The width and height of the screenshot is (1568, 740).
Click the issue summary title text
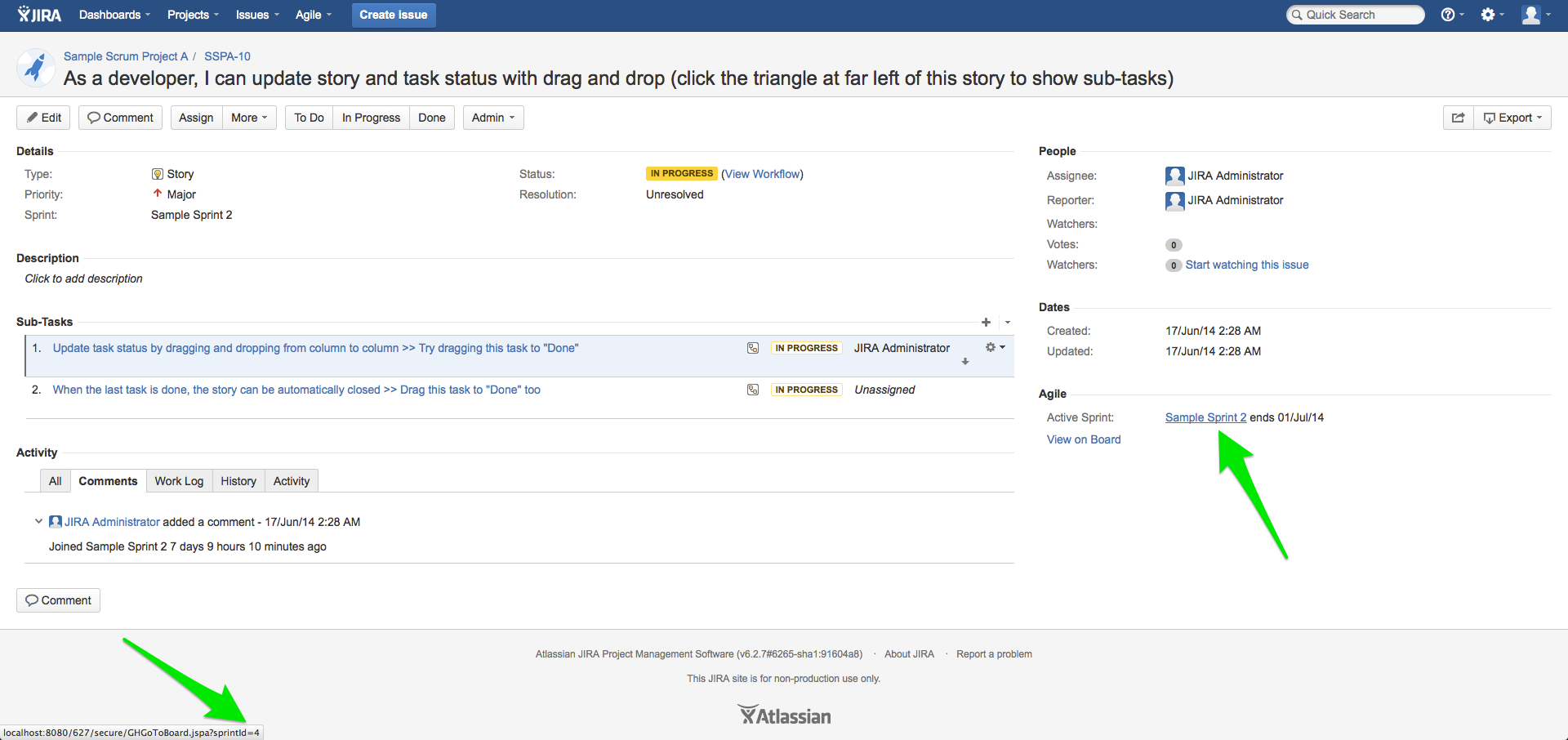[x=618, y=78]
